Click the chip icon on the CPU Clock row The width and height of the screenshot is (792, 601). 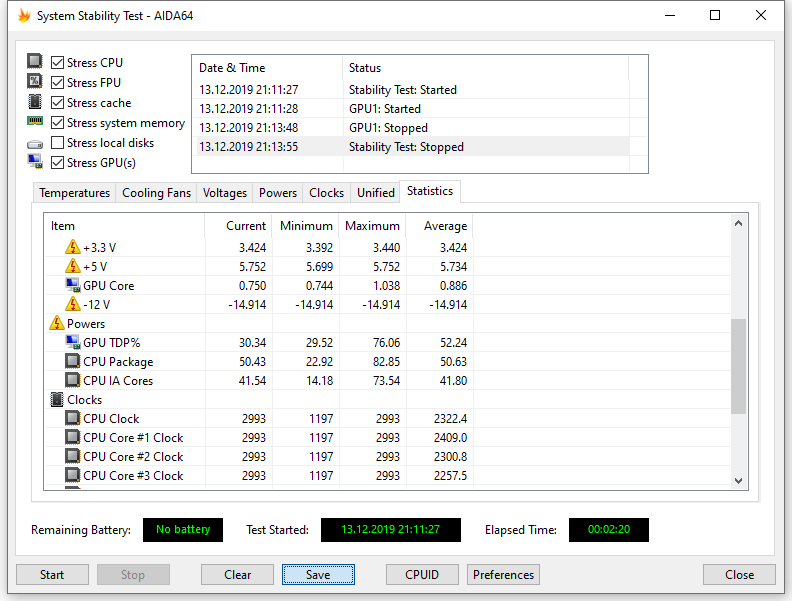pos(73,418)
